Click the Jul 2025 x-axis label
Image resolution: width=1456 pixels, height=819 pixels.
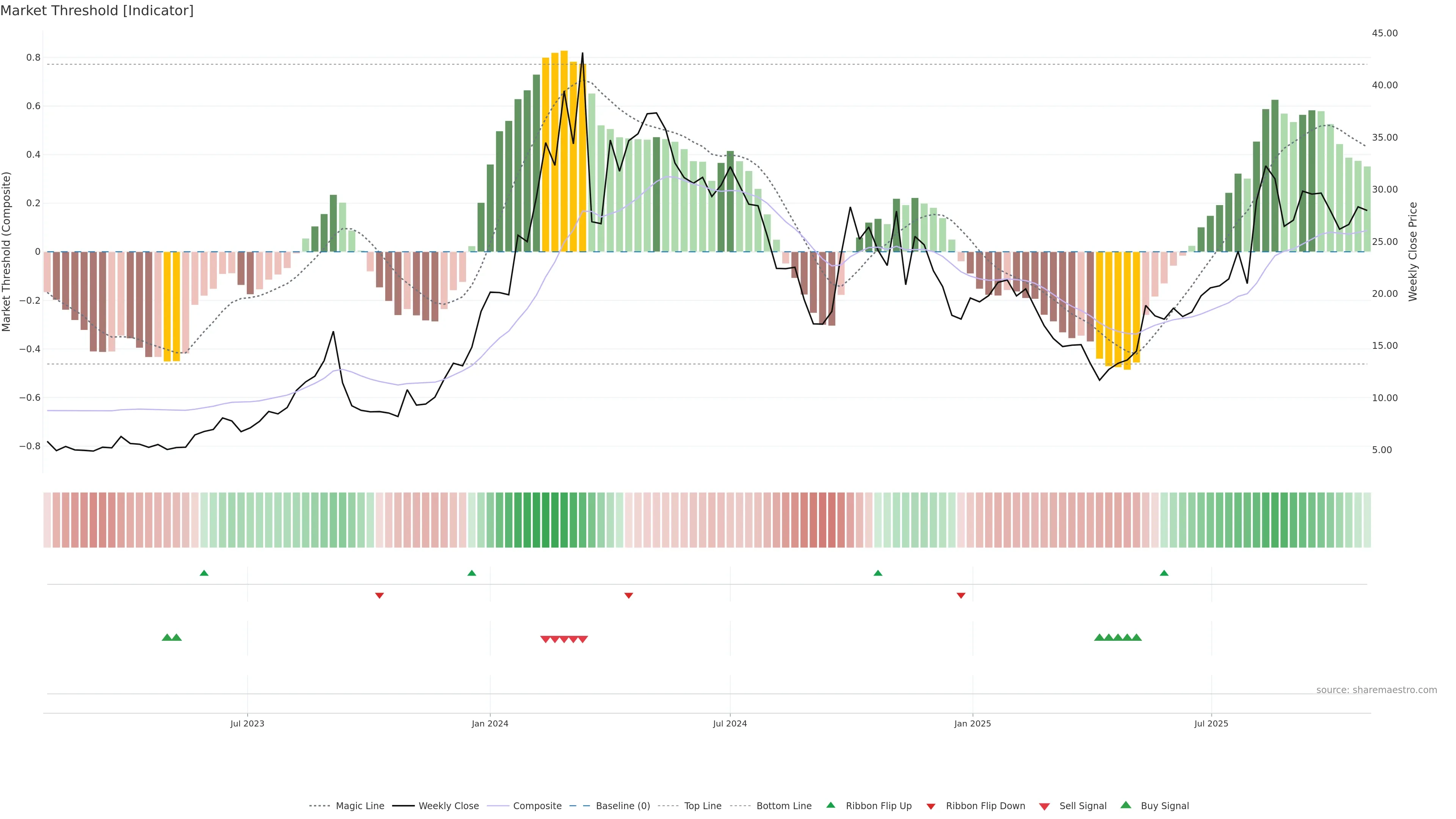[1211, 723]
